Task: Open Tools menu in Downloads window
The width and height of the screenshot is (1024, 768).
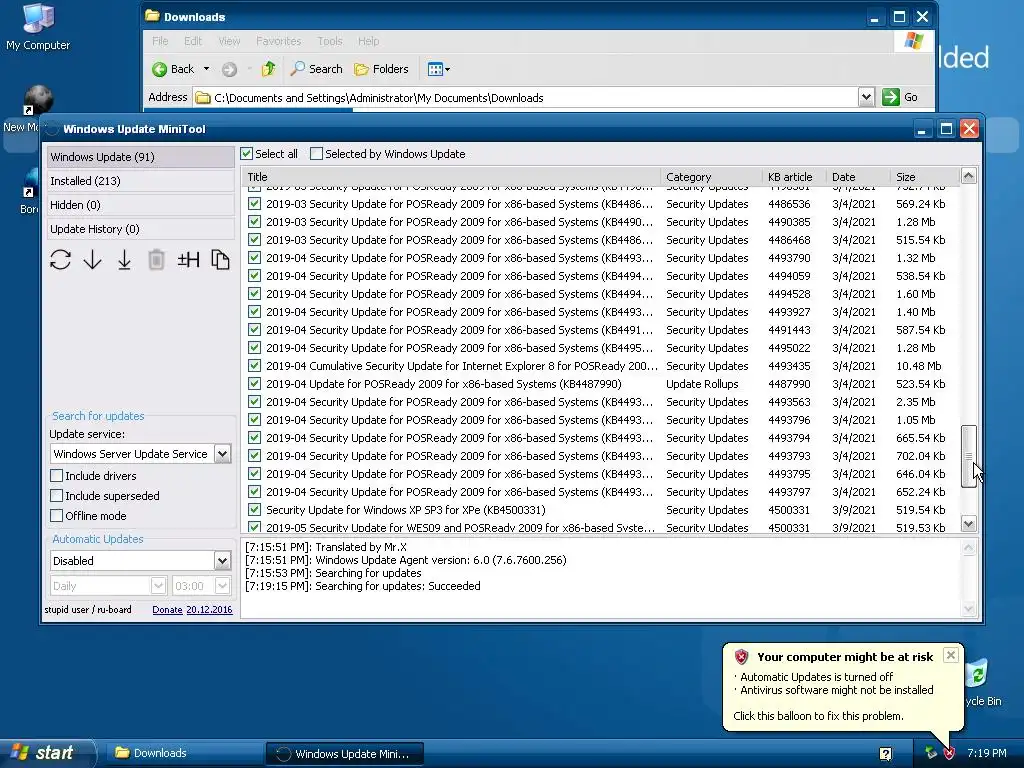Action: (x=330, y=41)
